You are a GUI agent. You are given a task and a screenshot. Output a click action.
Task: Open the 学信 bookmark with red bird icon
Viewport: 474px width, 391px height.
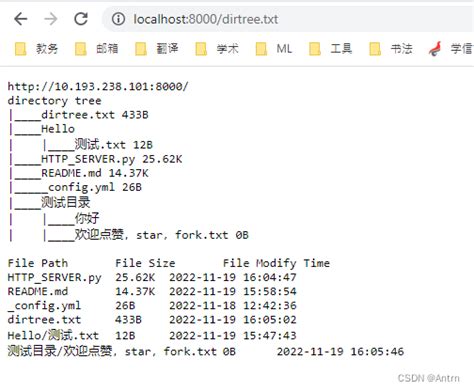point(451,49)
